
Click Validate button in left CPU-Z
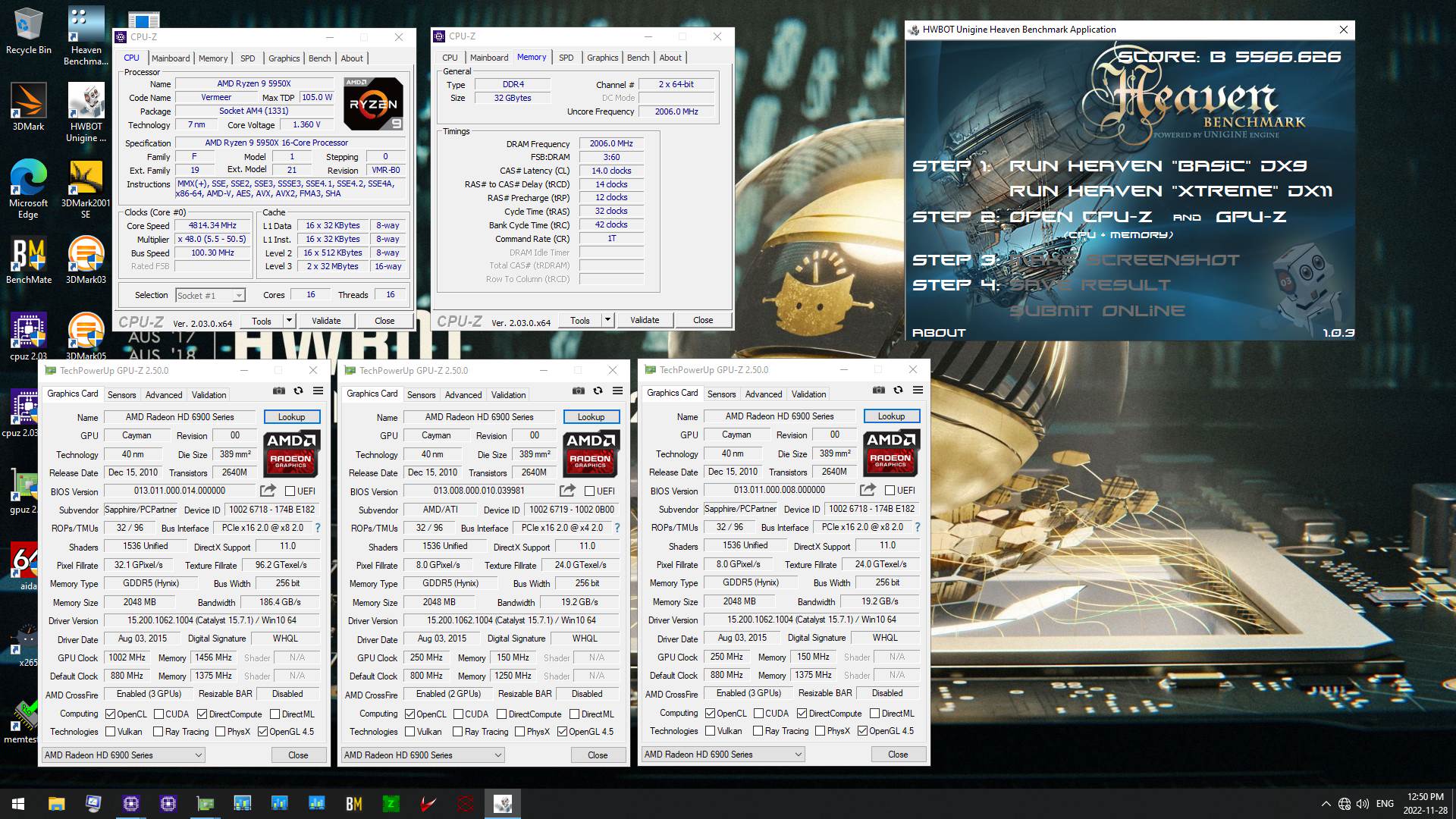[326, 321]
